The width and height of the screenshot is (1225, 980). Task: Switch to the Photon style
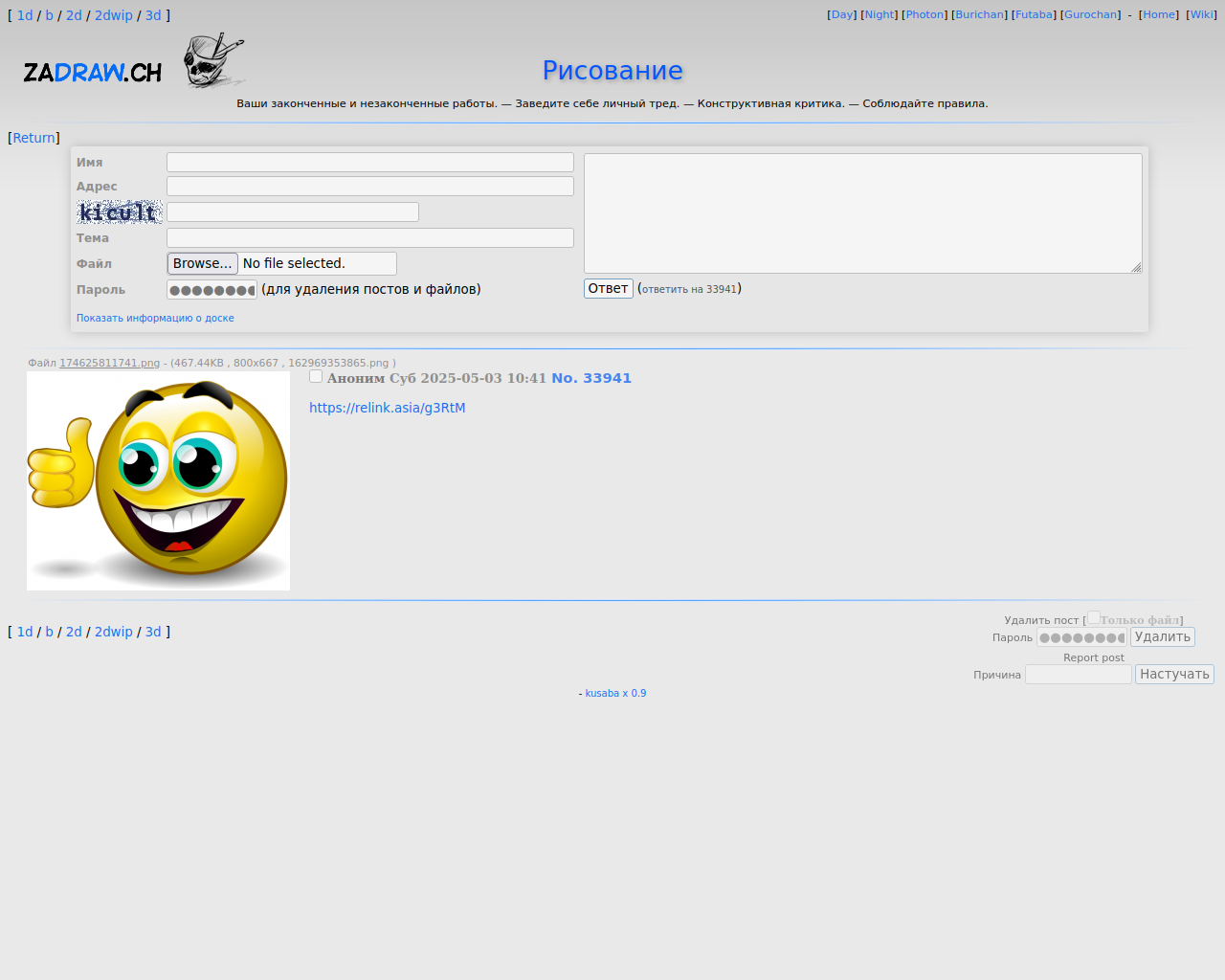coord(924,14)
